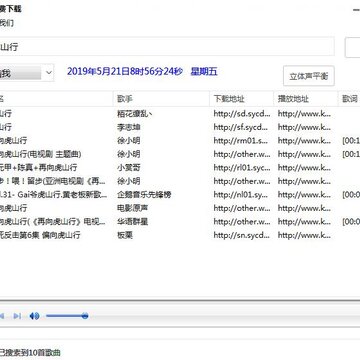
Task: Select the 向虎山行 song by 电影原声
Action: (14, 208)
